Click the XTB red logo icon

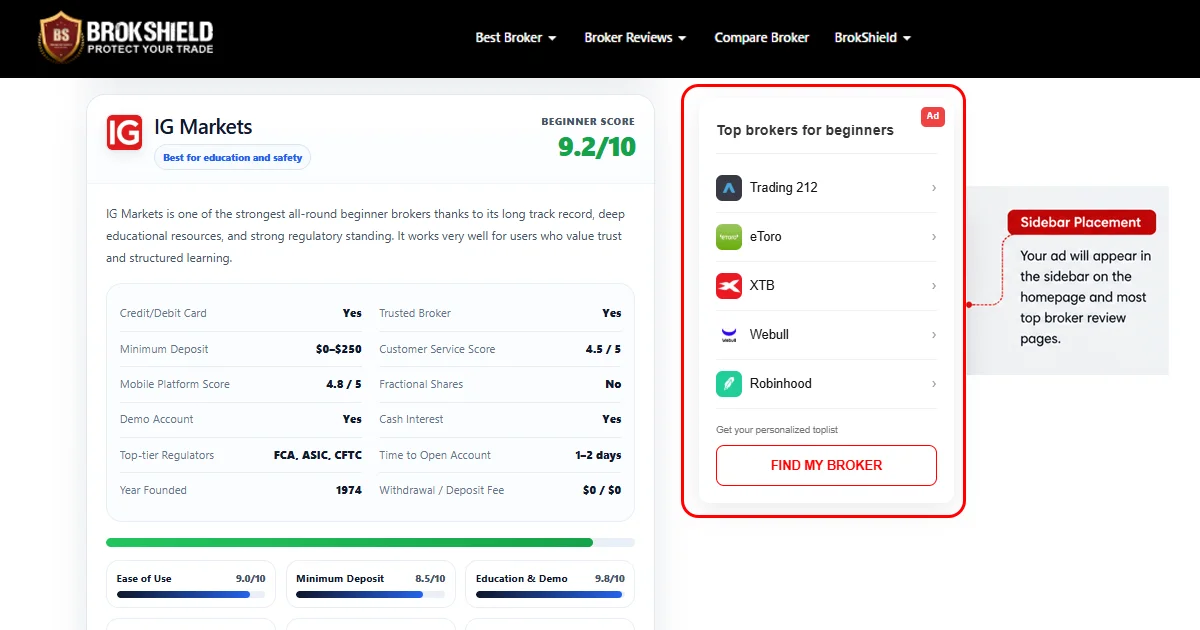pyautogui.click(x=729, y=286)
